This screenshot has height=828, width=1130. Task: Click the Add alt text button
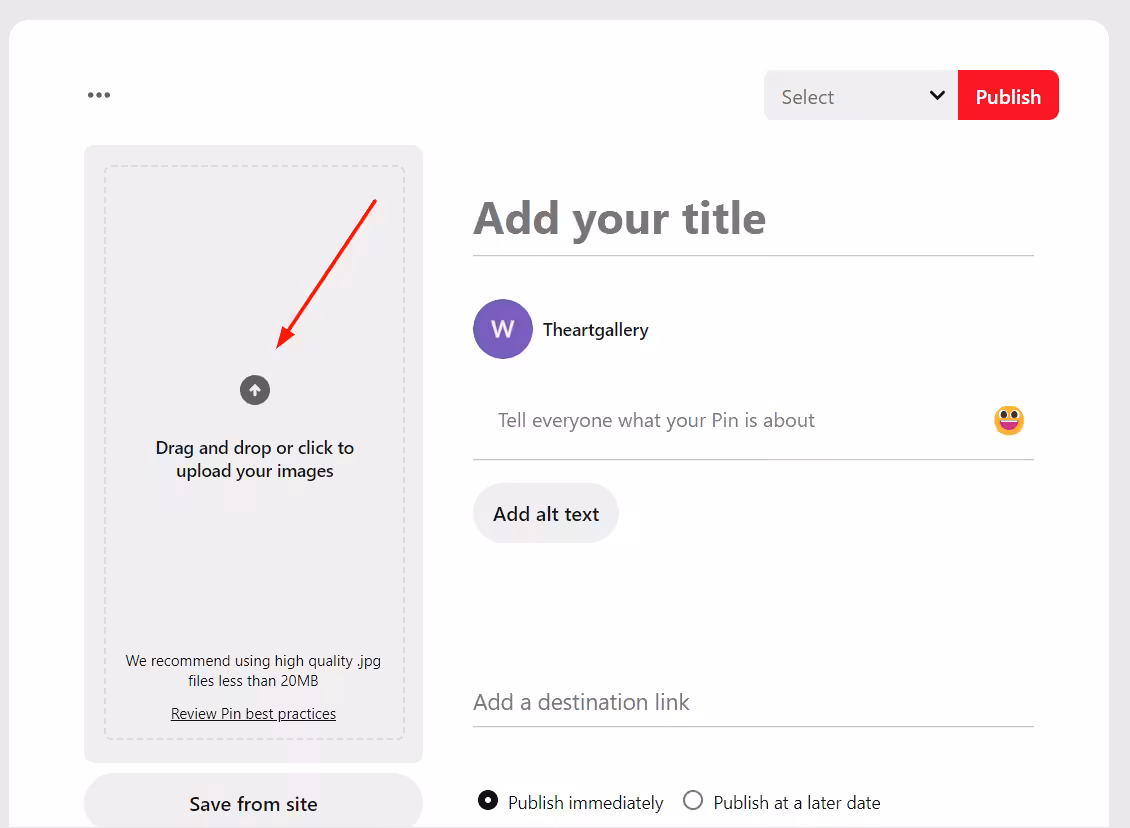546,513
